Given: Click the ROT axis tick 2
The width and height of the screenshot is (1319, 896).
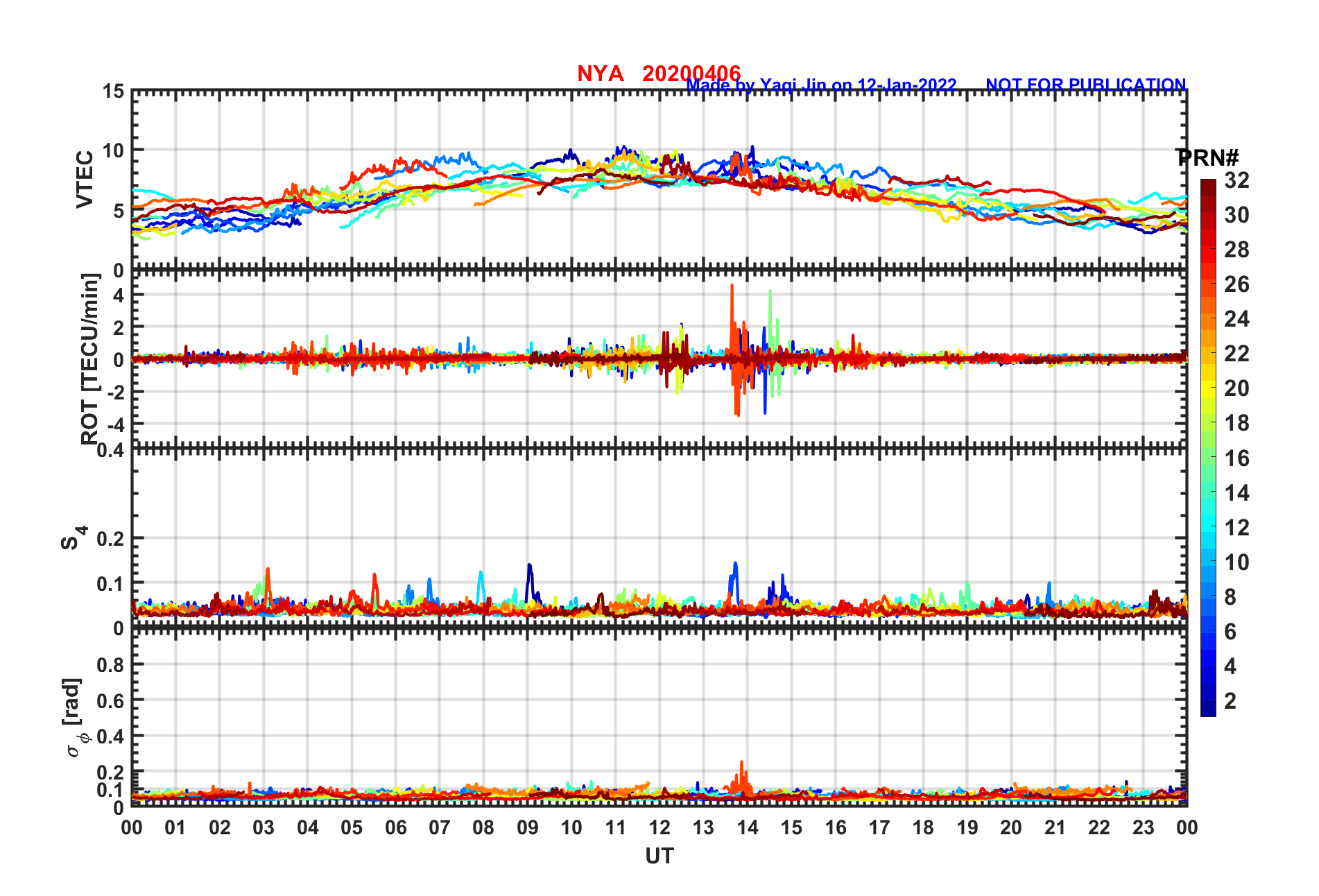Looking at the screenshot, I should coord(119,327).
